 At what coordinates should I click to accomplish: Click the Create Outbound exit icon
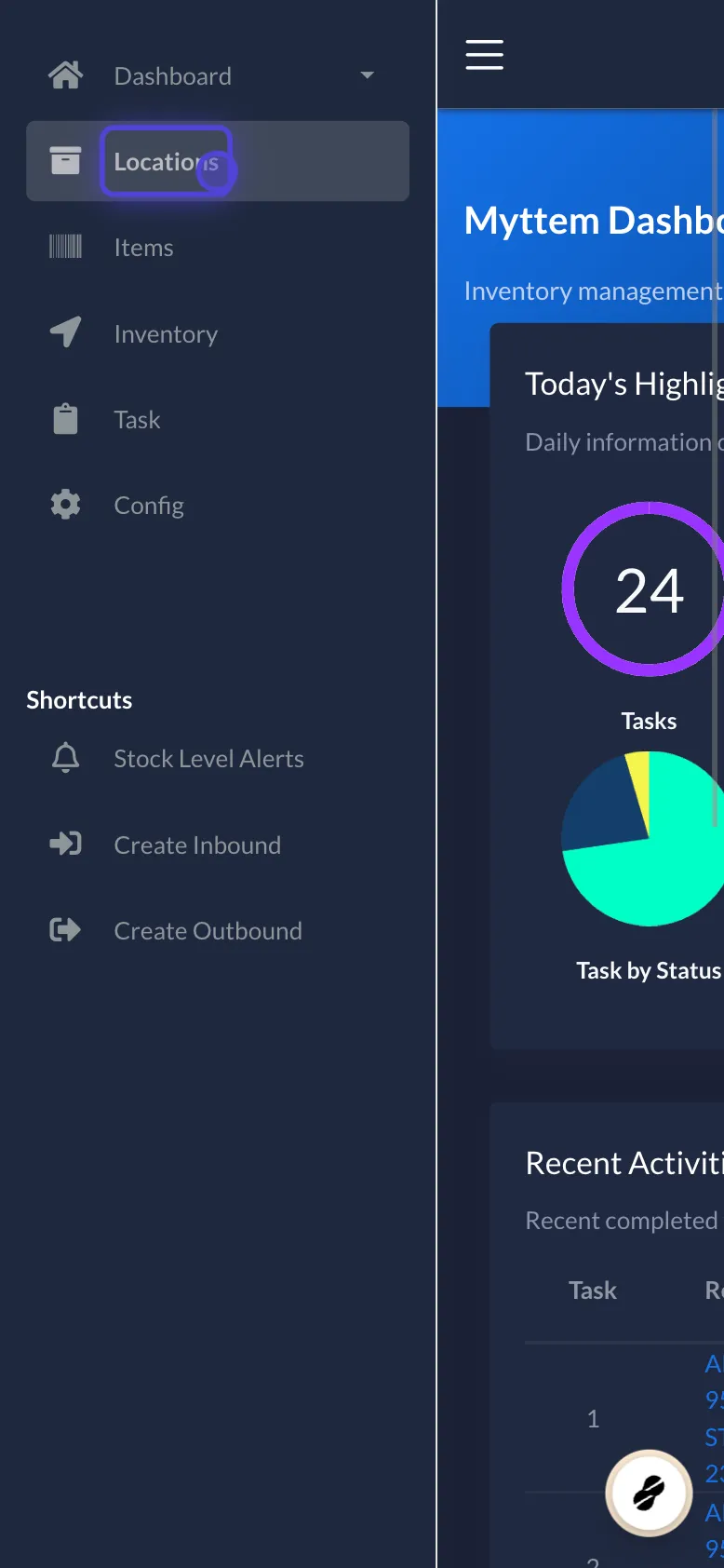point(65,930)
